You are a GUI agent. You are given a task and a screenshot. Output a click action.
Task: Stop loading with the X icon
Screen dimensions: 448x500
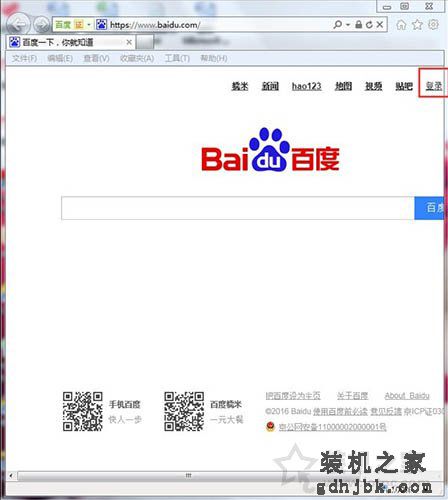tap(380, 24)
